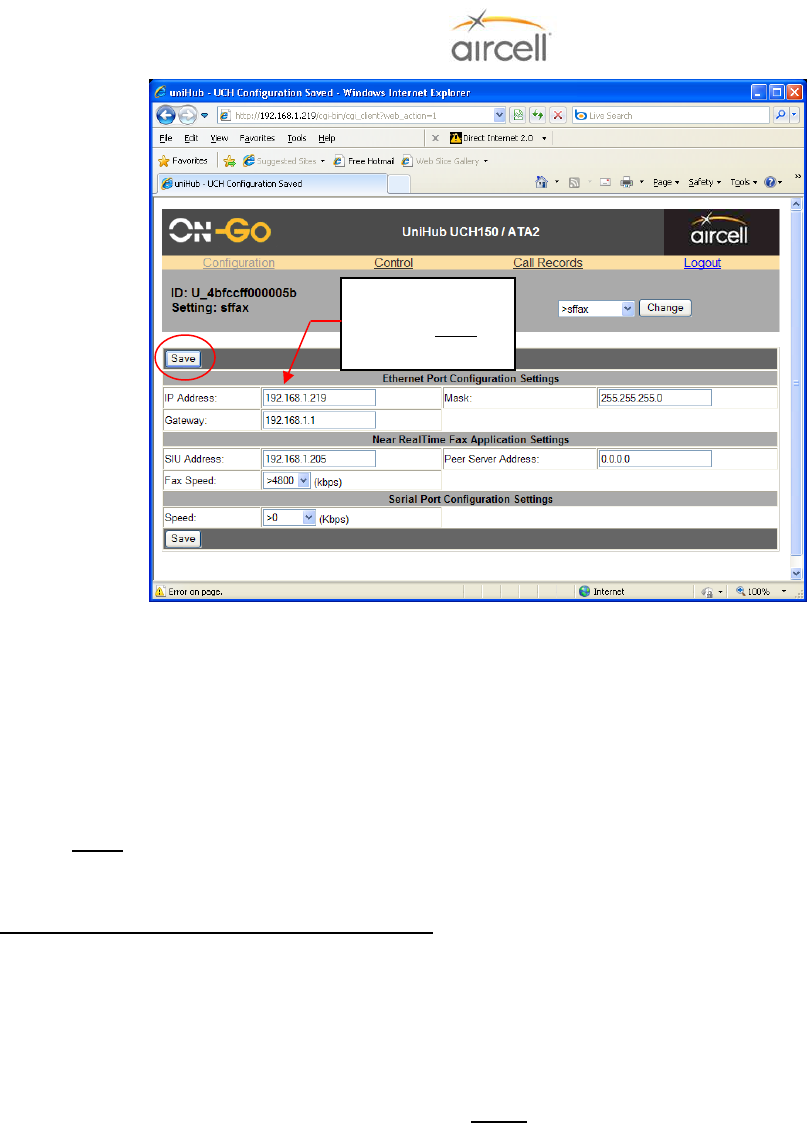This screenshot has height=1123, width=807.
Task: Open the Control page link
Action: [x=393, y=263]
